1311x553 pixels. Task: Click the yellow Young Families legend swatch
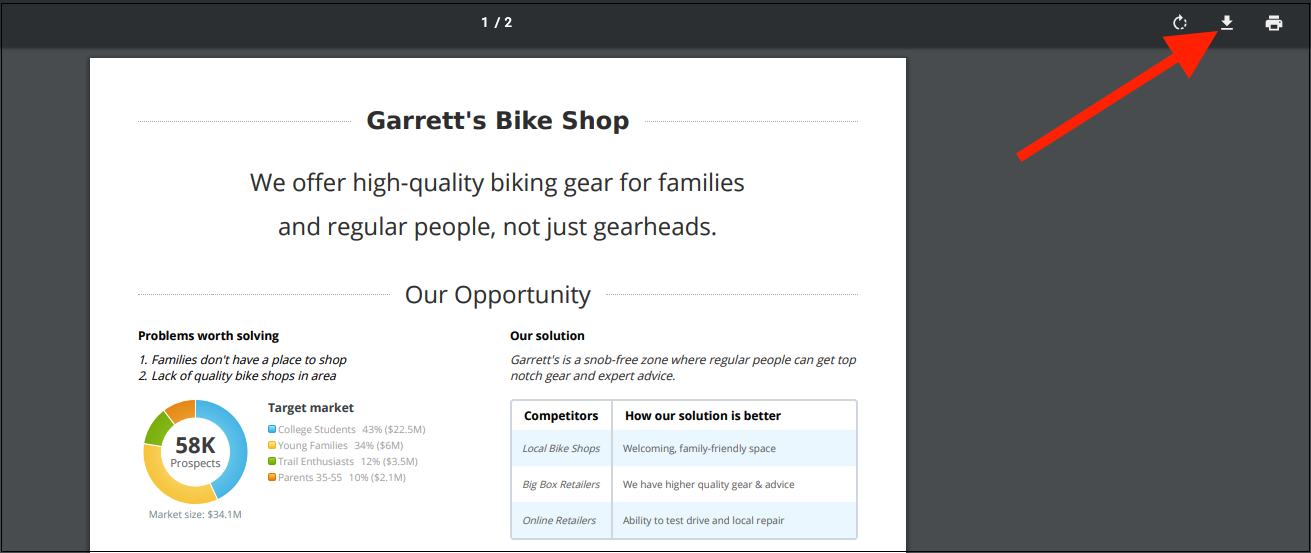272,446
